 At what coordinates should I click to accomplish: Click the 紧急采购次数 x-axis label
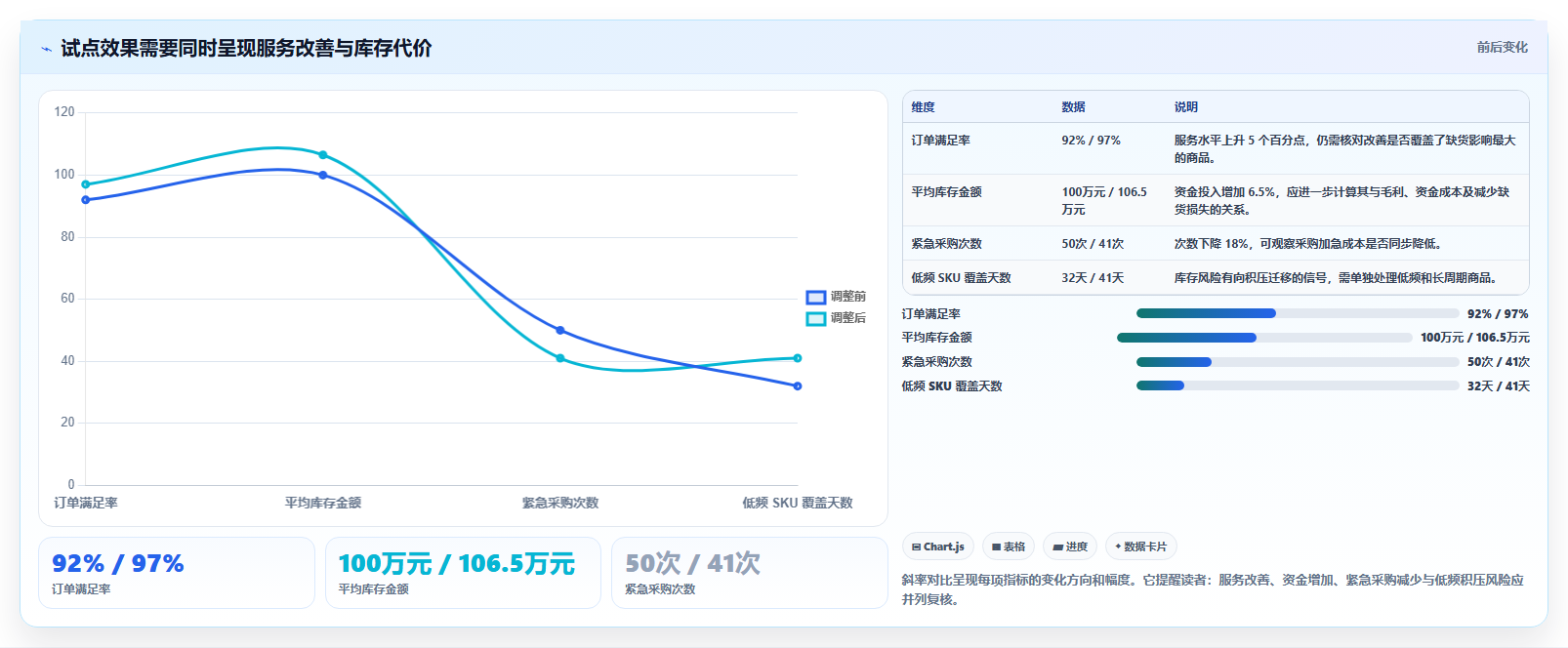click(560, 504)
